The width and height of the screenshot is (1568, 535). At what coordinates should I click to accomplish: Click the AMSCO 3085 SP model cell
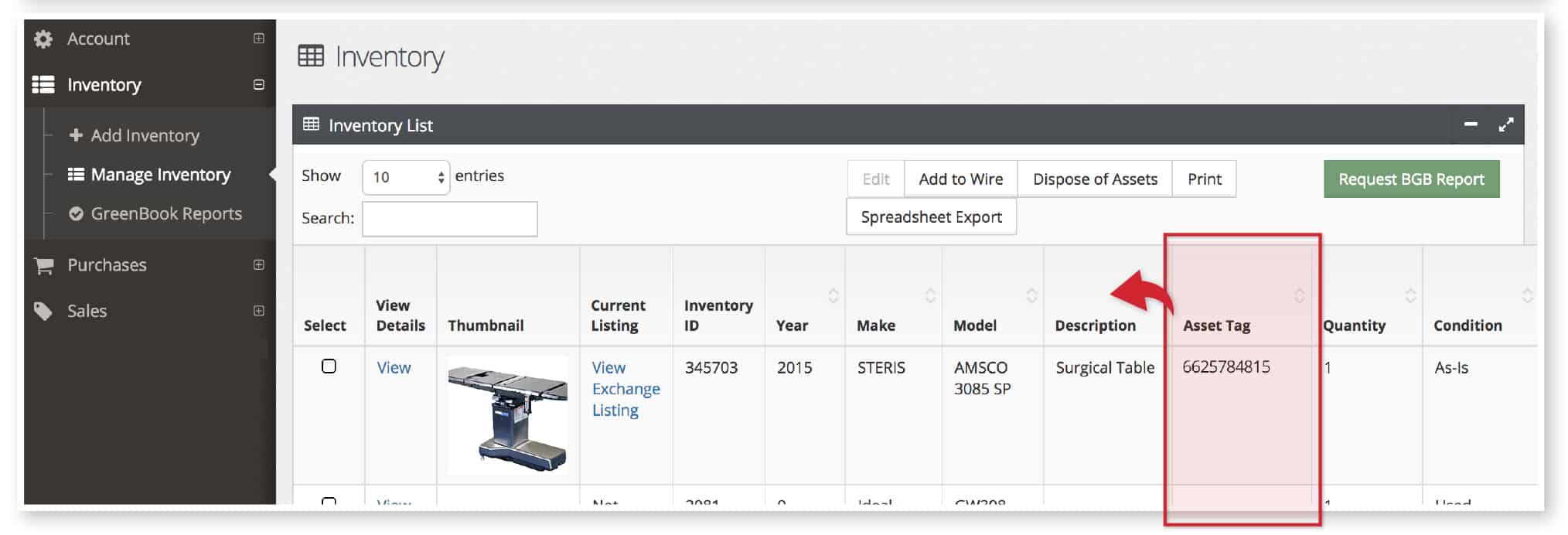coord(982,378)
